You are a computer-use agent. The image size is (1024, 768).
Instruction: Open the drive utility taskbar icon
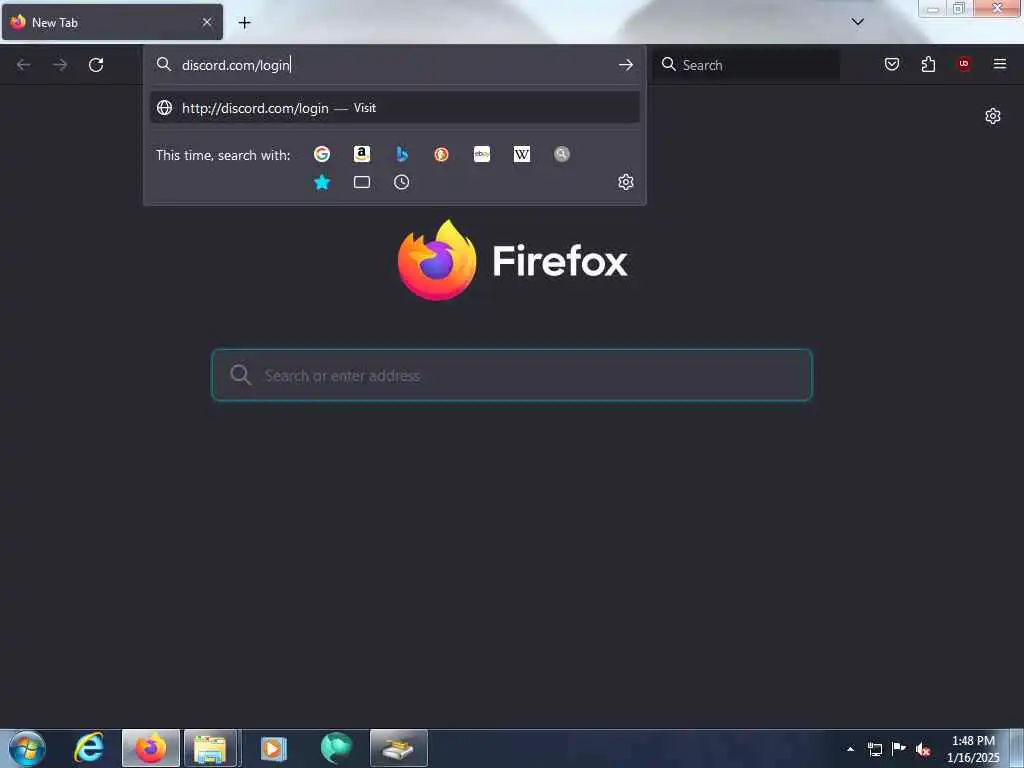[398, 748]
